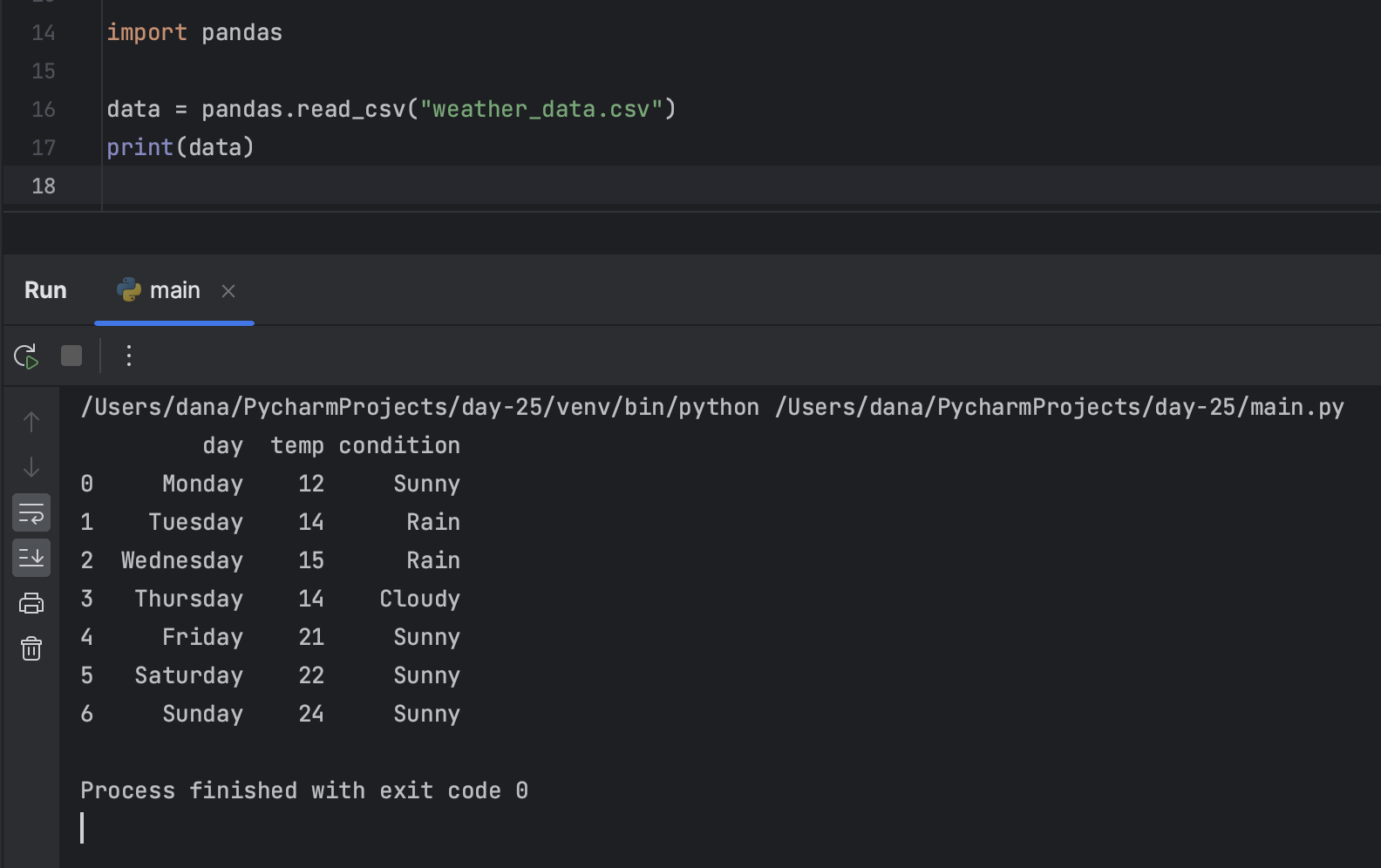Viewport: 1381px width, 868px height.
Task: Toggle Scroll to the end icon
Action: [31, 558]
